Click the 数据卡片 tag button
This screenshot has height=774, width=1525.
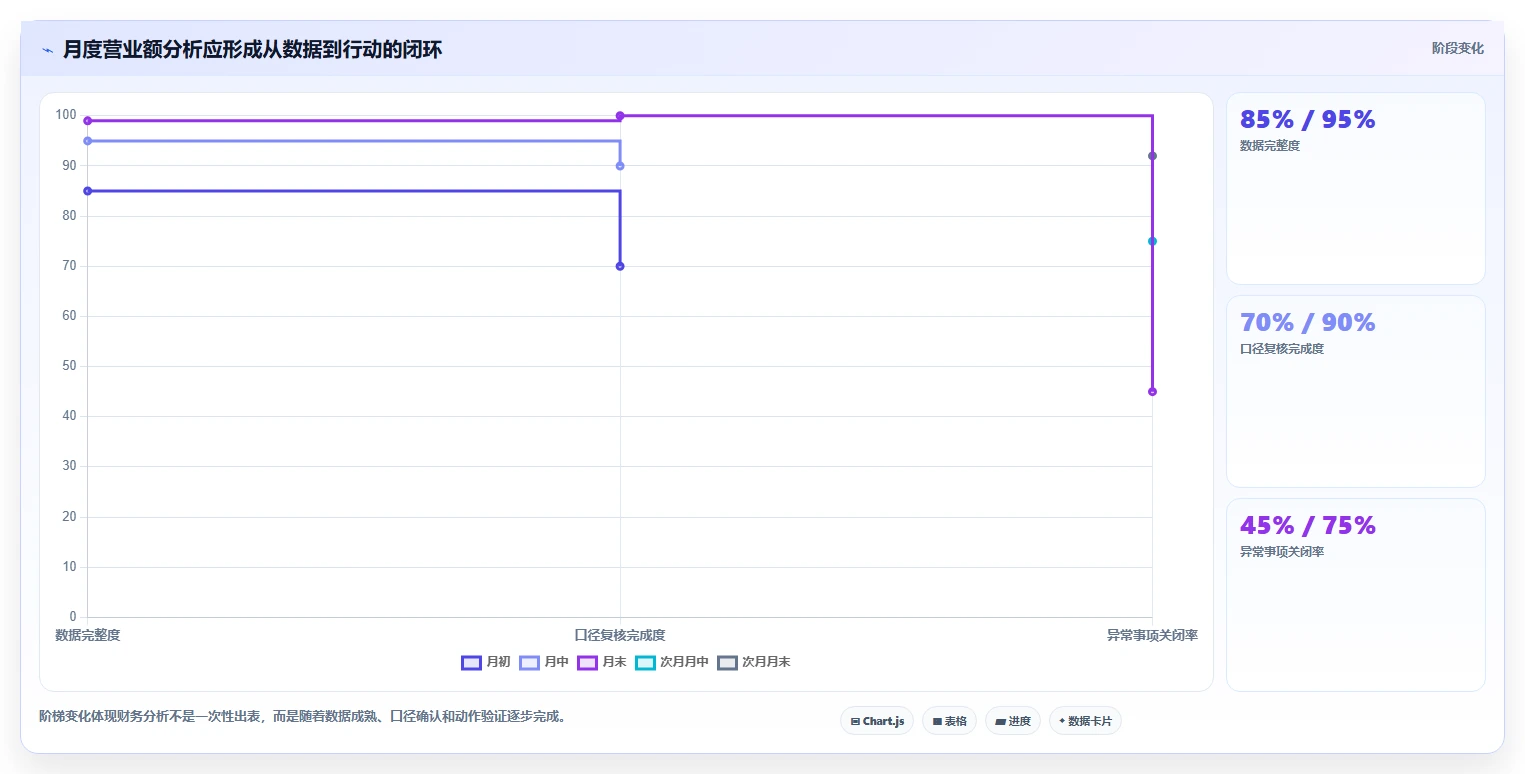click(1085, 721)
